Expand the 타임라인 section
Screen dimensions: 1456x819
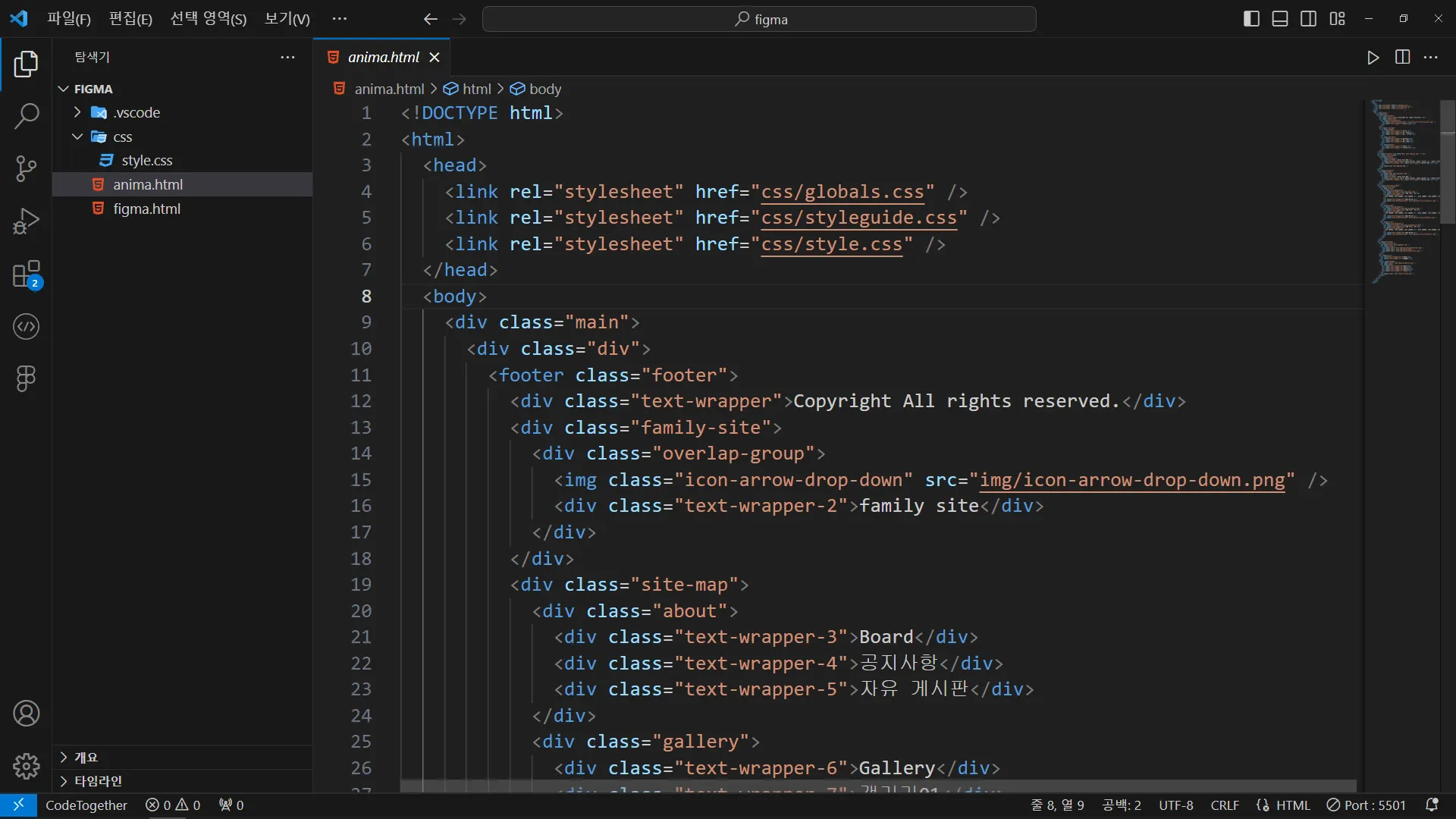[x=98, y=781]
